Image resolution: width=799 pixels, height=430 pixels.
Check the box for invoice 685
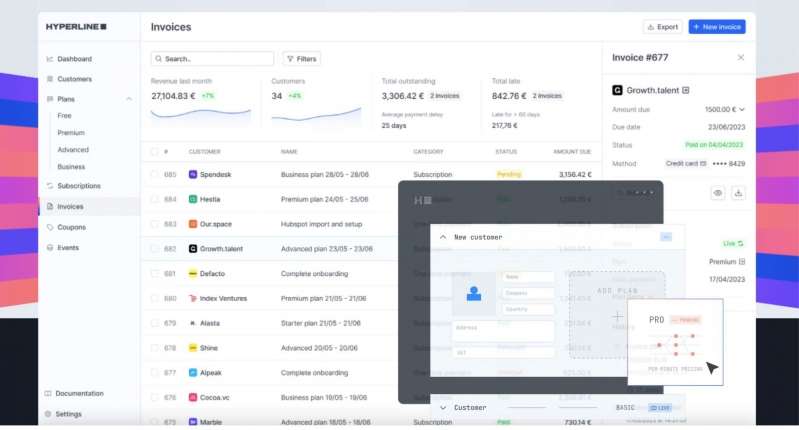click(154, 174)
